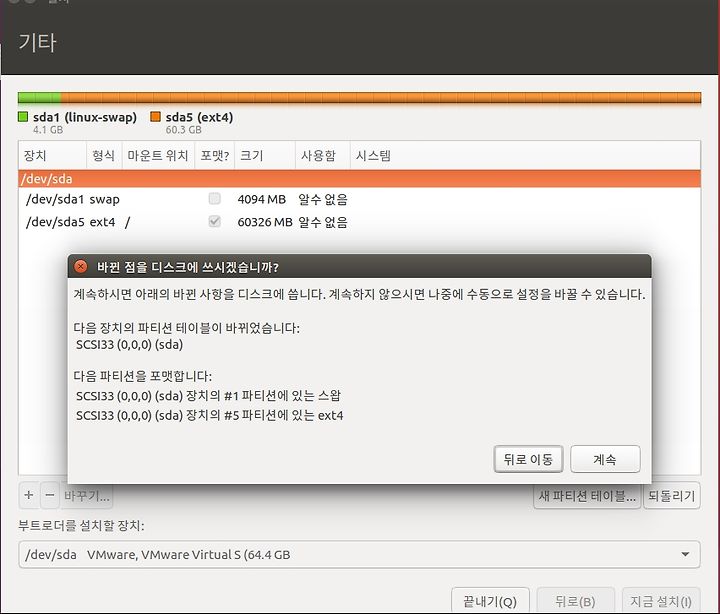The image size is (720, 614).
Task: Click the 부트로더를 설치할 장치 label
Action: (x=81, y=525)
